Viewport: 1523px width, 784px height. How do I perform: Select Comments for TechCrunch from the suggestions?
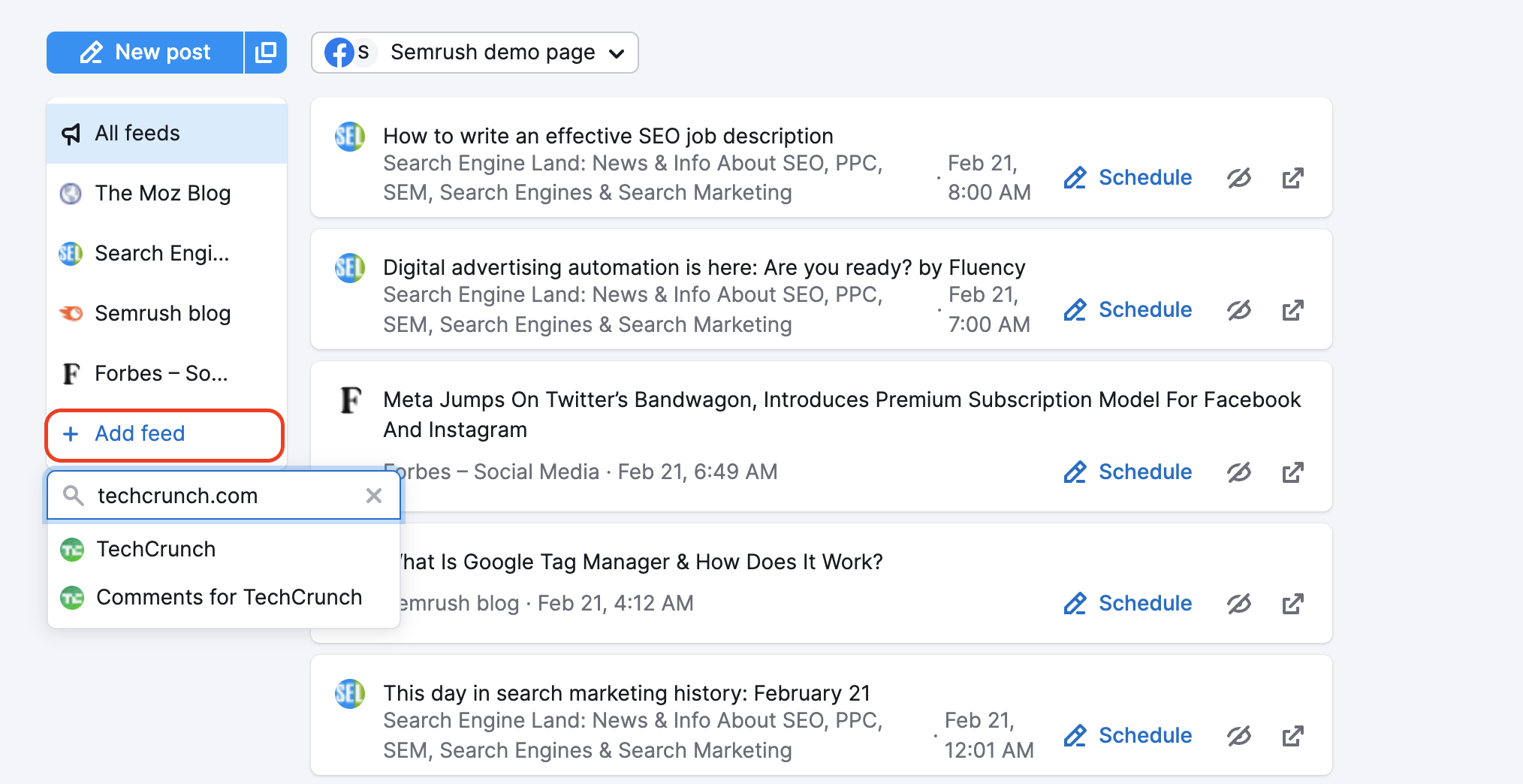tap(229, 597)
